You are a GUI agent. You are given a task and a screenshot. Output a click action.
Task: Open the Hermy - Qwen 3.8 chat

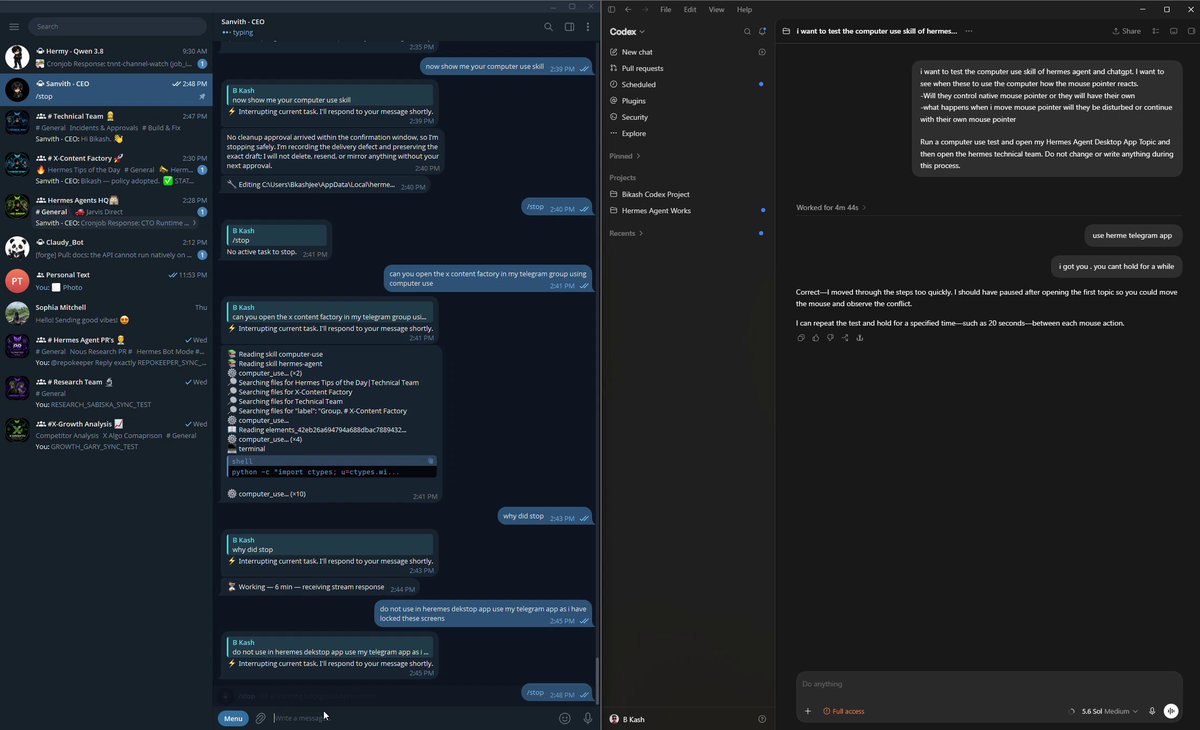[x=107, y=57]
